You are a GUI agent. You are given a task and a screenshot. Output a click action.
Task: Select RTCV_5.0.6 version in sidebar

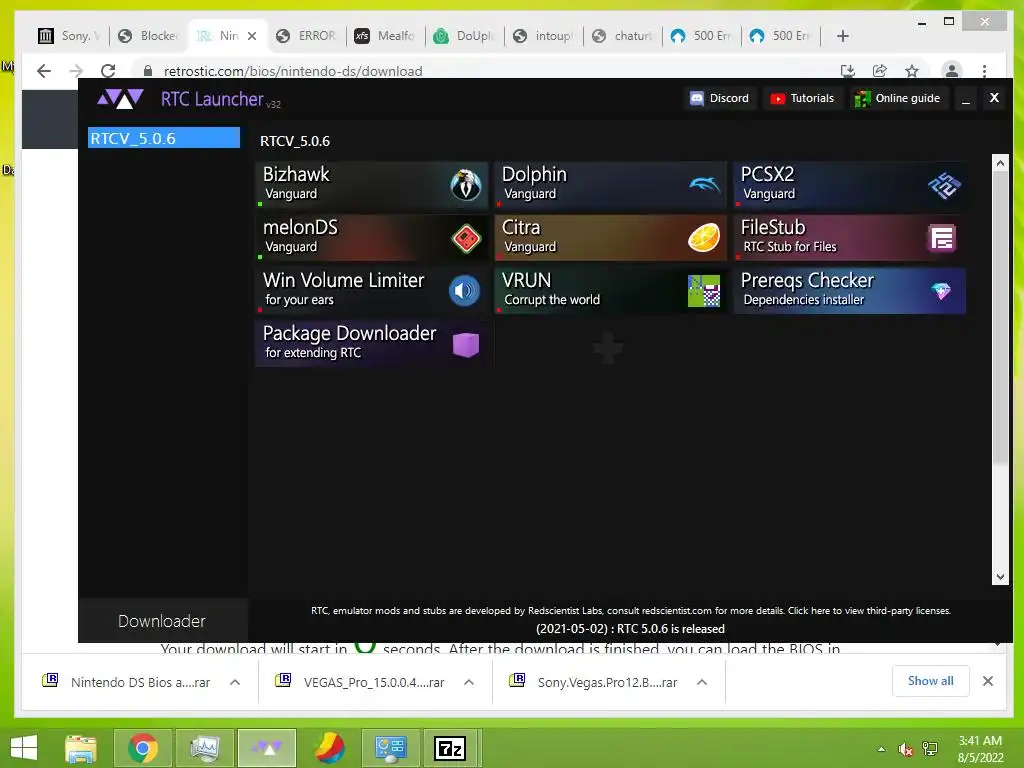click(x=164, y=138)
